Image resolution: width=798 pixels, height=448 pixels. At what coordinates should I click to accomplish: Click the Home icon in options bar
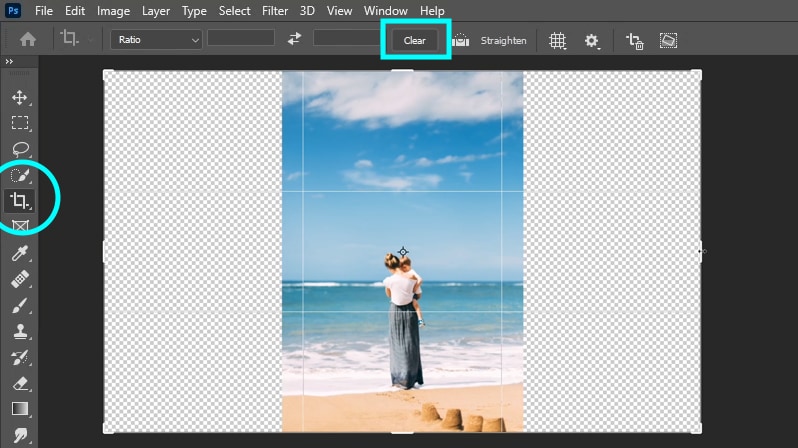28,39
